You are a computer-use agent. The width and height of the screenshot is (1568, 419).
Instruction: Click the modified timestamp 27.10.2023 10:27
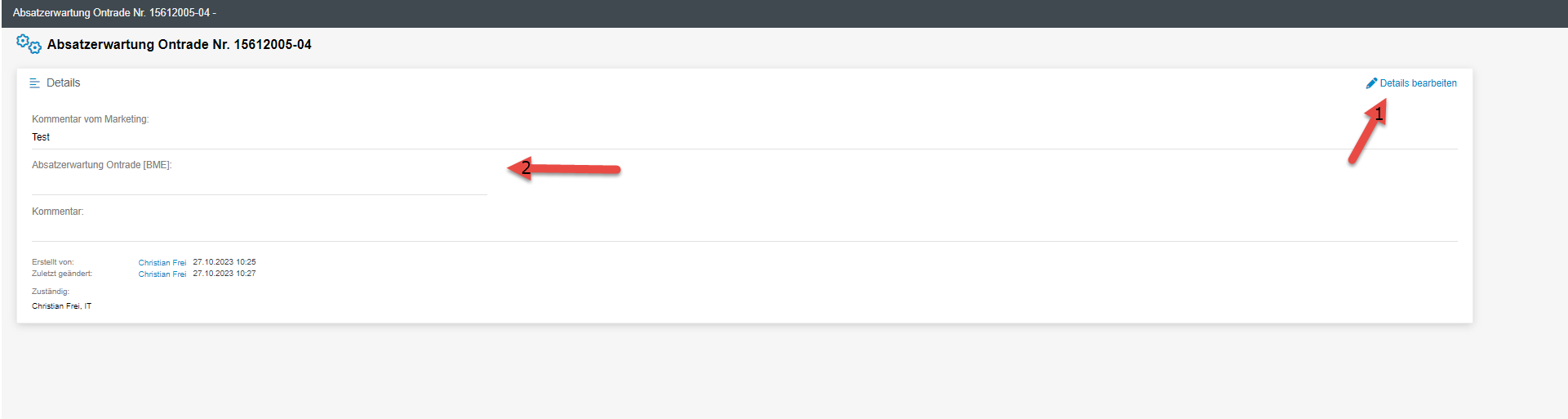(224, 274)
